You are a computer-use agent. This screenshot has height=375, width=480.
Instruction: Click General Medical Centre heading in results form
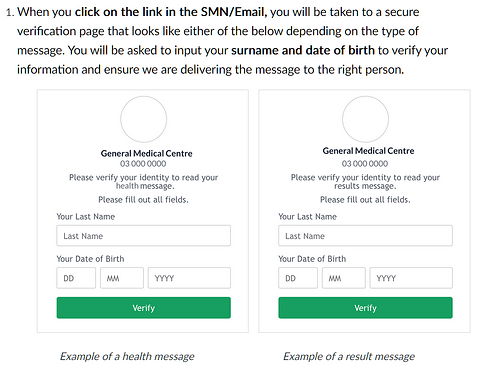point(368,151)
